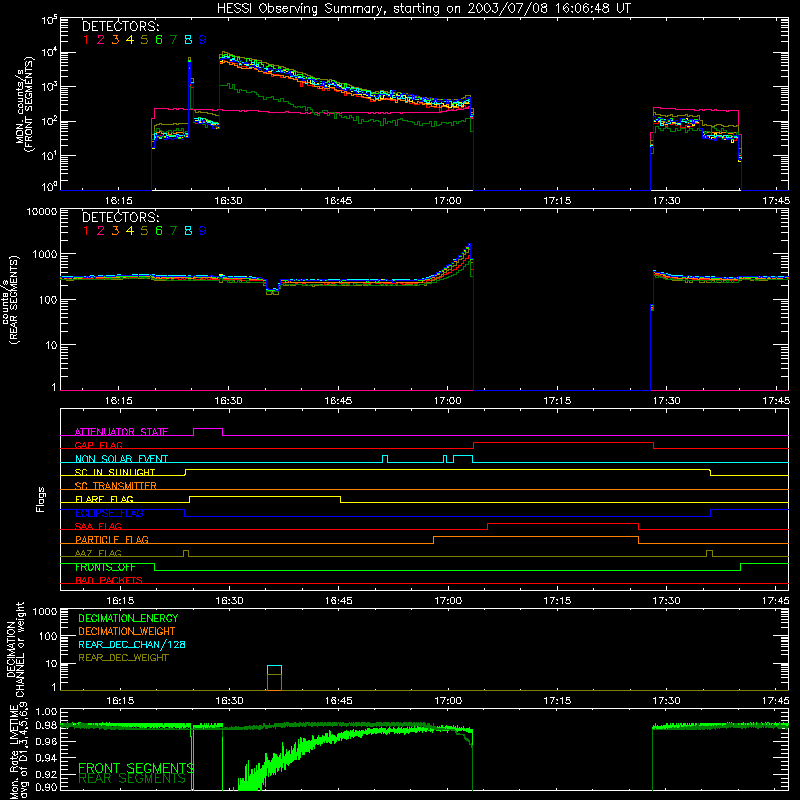The image size is (800, 800).
Task: Click the raised PARTICLE_FLAG segment
Action: pos(536,537)
